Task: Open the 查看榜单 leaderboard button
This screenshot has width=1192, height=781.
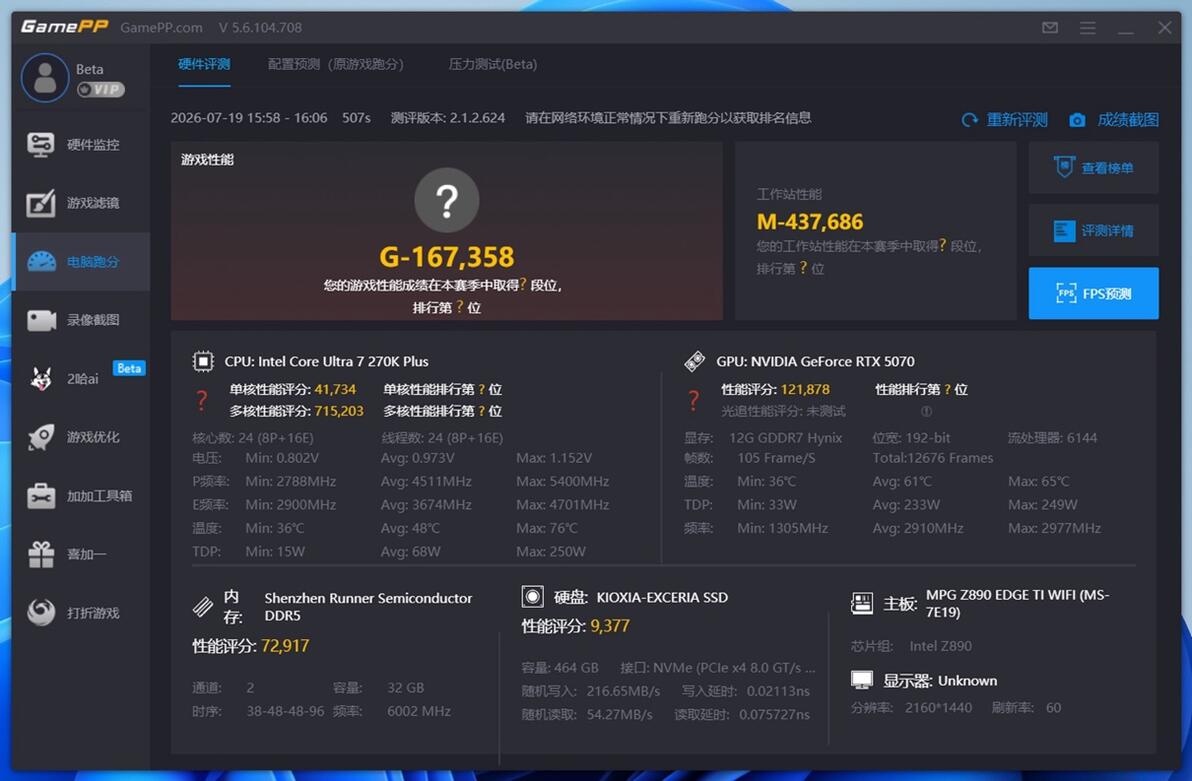Action: (1093, 167)
